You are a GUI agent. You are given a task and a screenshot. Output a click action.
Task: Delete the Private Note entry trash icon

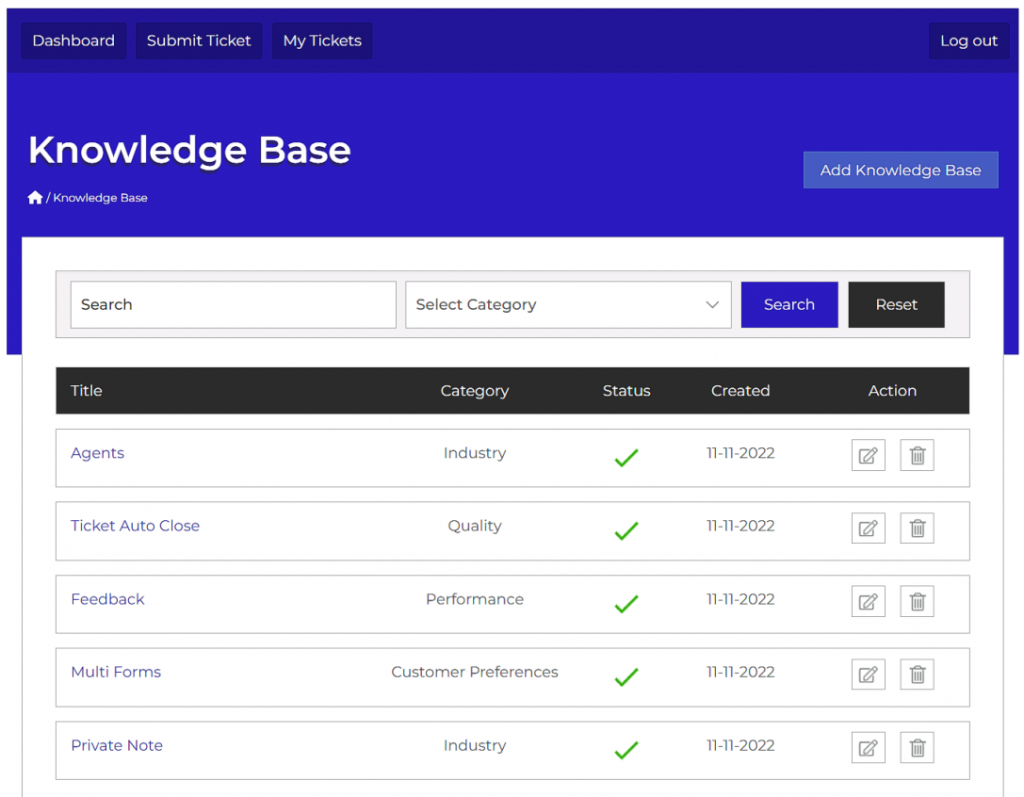click(916, 747)
